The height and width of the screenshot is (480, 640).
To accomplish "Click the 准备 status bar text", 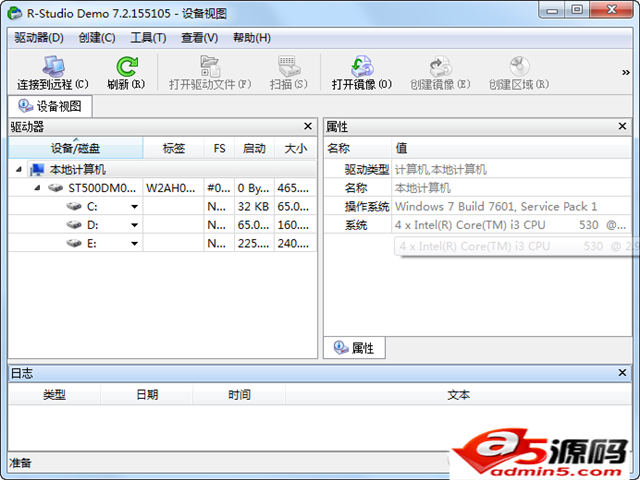I will (x=20, y=463).
